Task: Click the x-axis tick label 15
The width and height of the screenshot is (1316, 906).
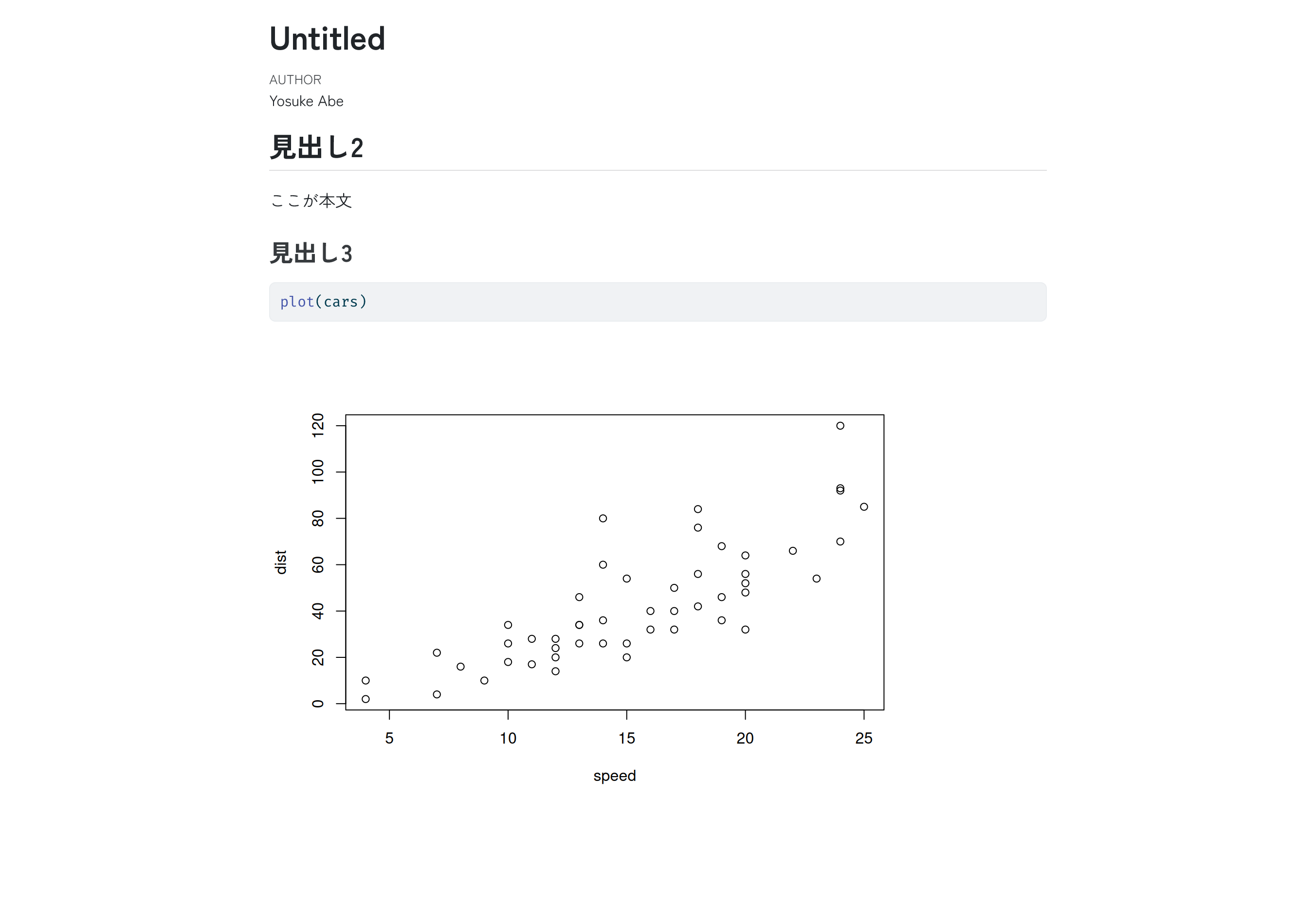Action: point(626,738)
